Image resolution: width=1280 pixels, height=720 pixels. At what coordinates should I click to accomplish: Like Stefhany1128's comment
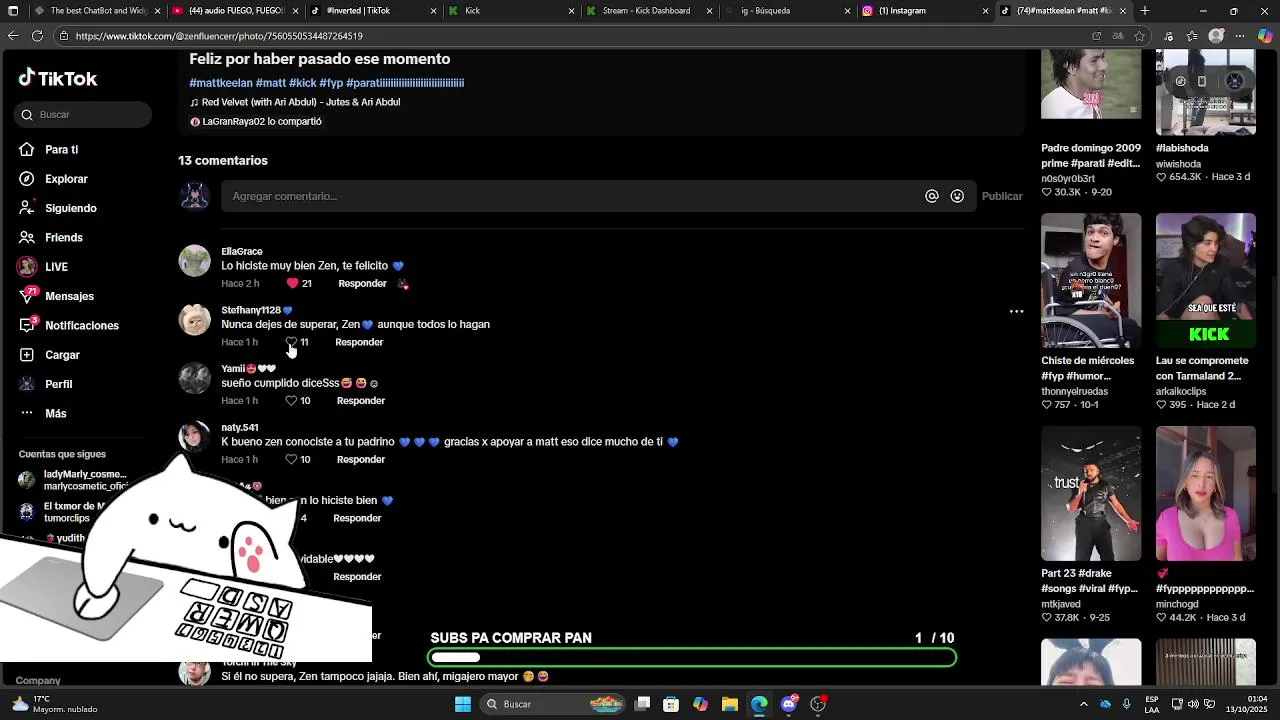(291, 342)
